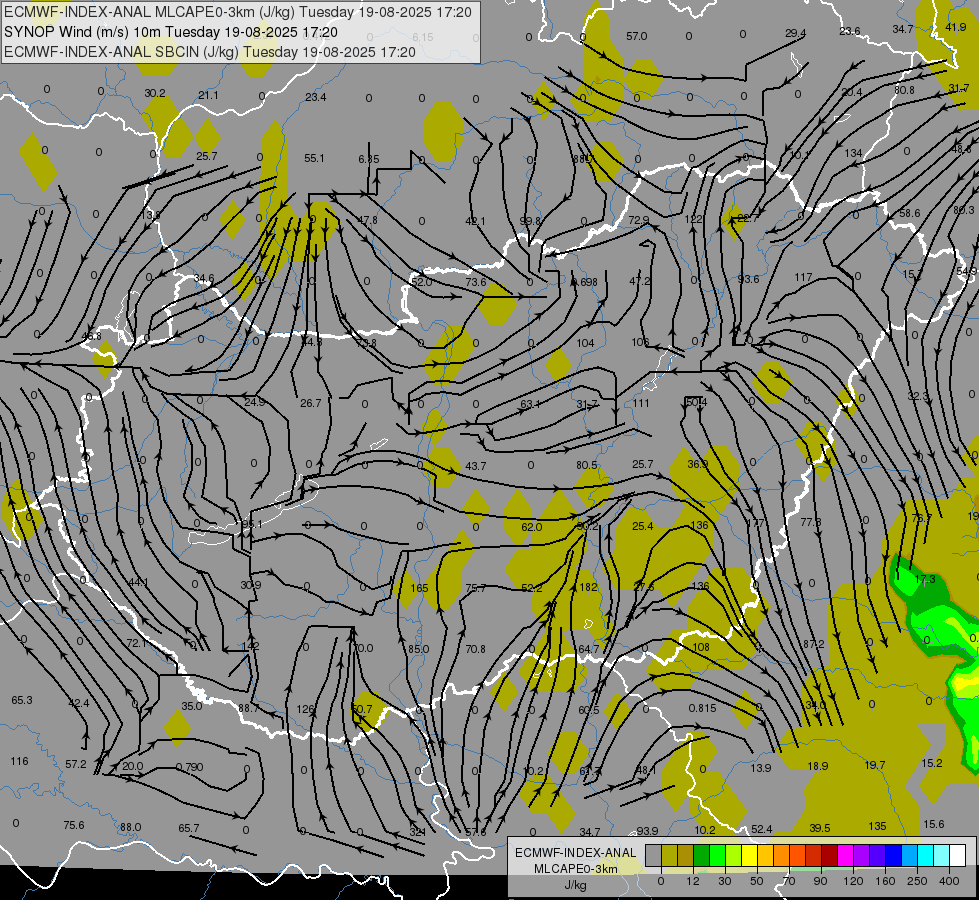This screenshot has height=900, width=979.
Task: Click the map value 65.3
Action: 22,700
